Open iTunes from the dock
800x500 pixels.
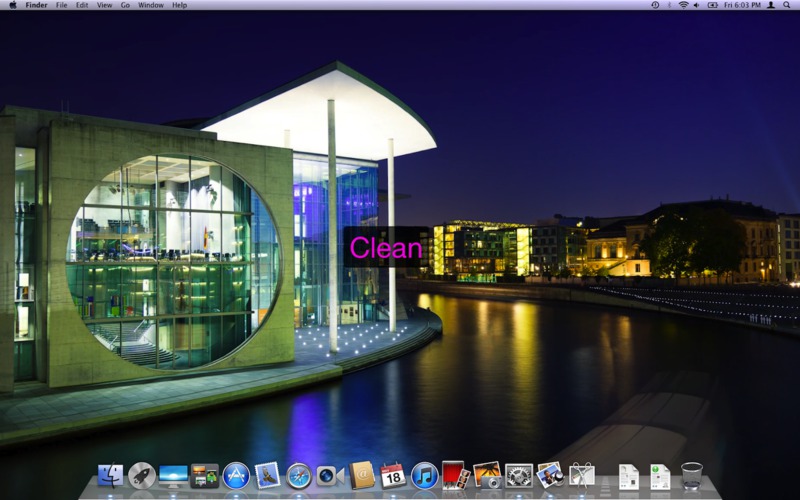424,475
